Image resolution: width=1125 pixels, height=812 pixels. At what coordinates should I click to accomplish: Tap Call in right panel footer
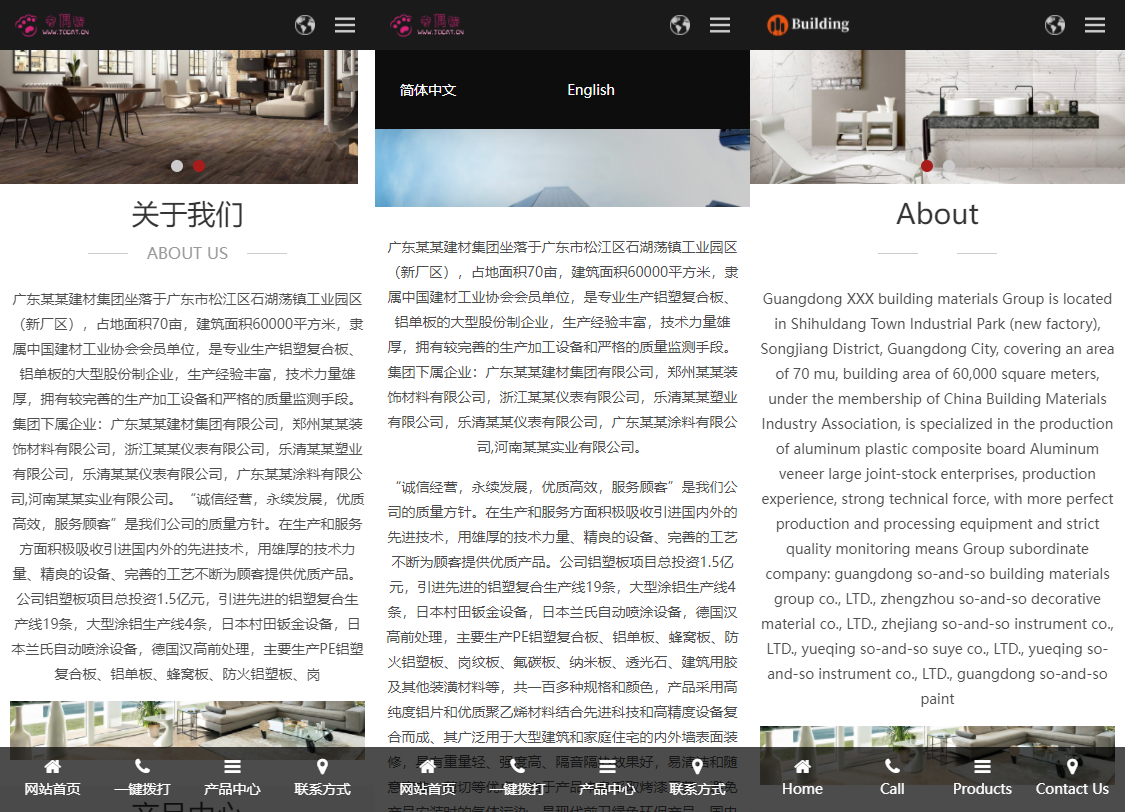[x=893, y=789]
